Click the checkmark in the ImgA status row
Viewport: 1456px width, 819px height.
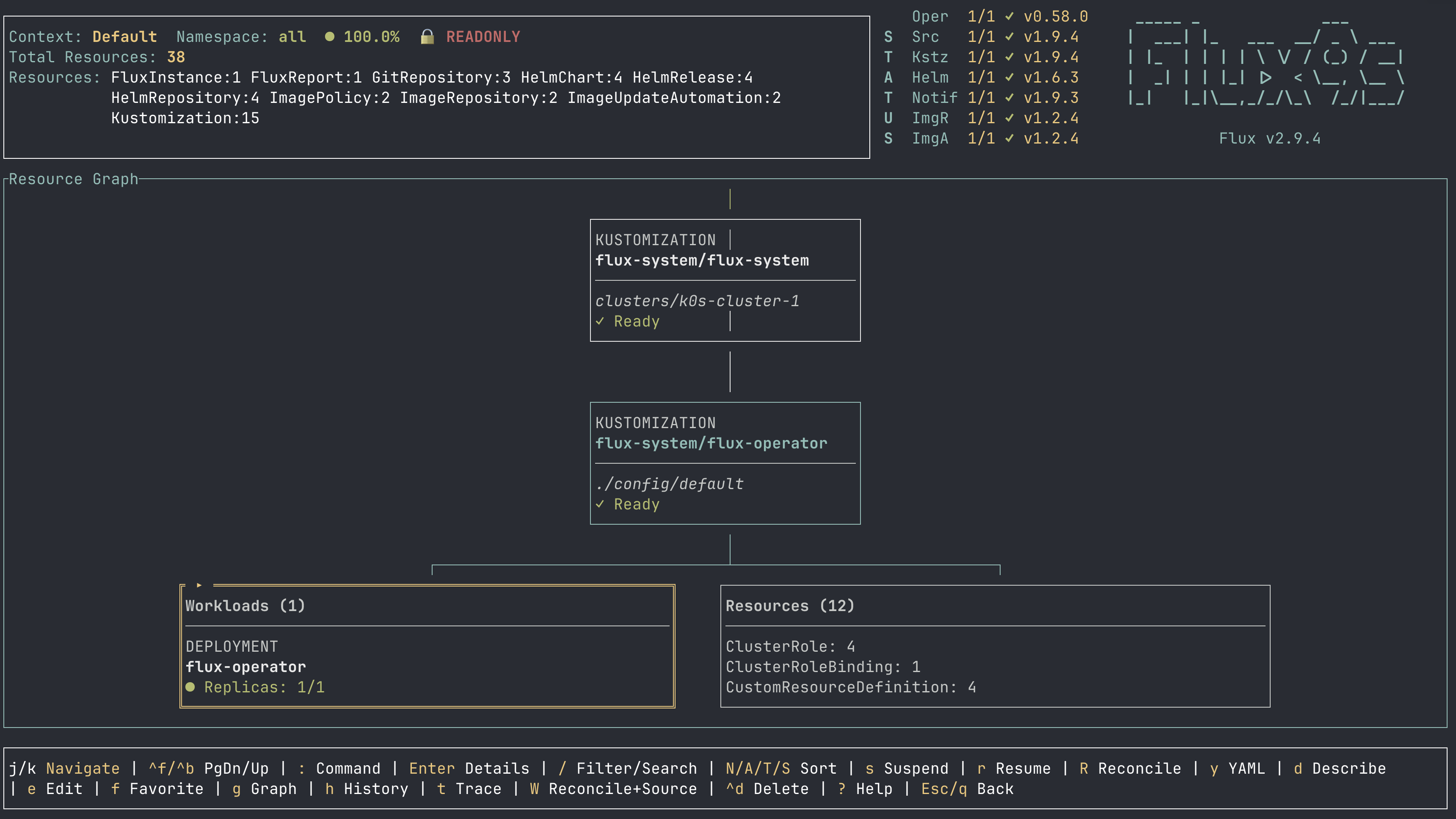(1009, 138)
